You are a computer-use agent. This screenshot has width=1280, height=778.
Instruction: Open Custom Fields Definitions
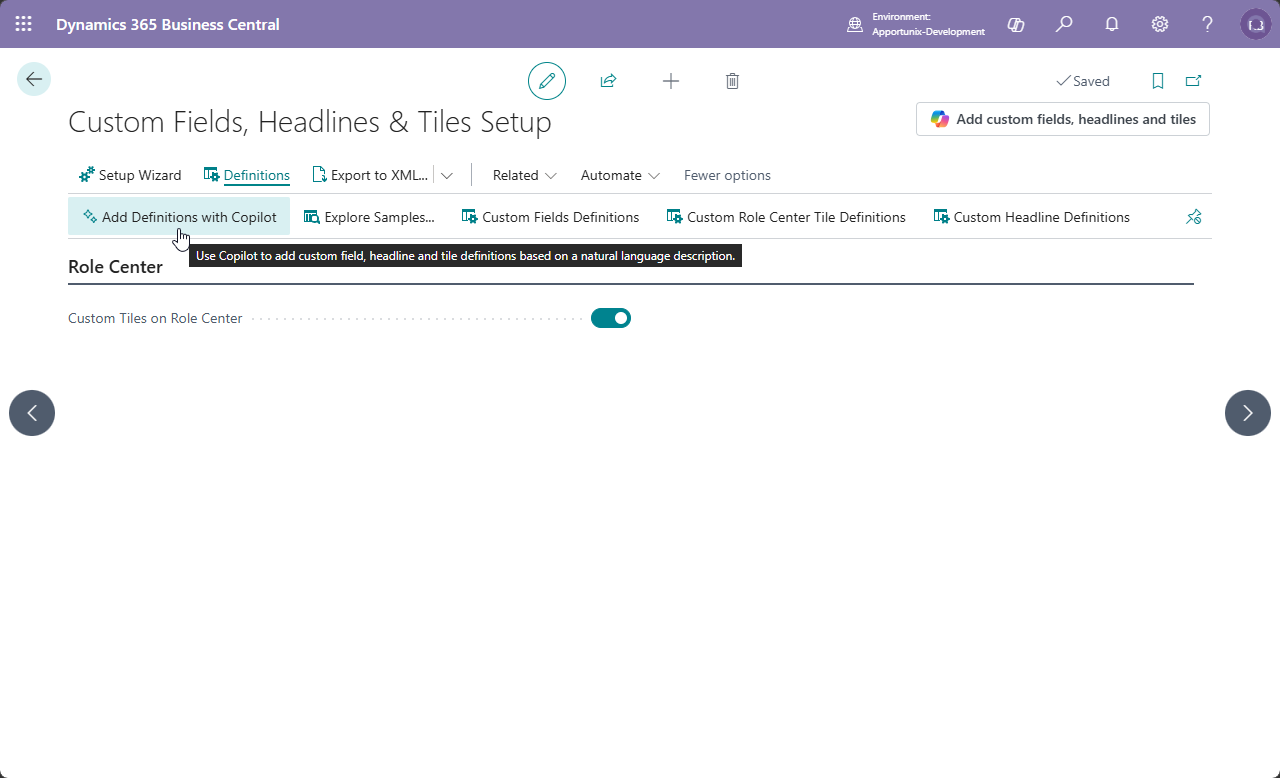[550, 217]
